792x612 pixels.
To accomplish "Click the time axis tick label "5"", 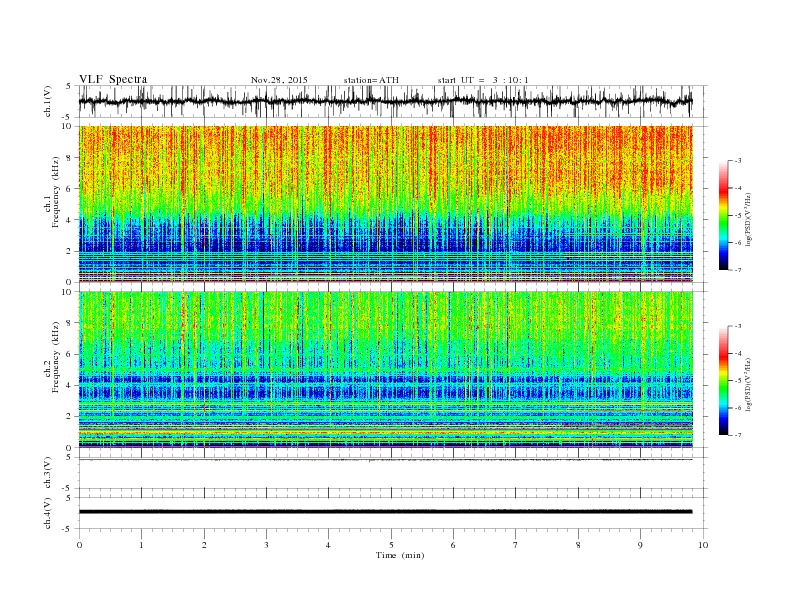I will pyautogui.click(x=391, y=545).
